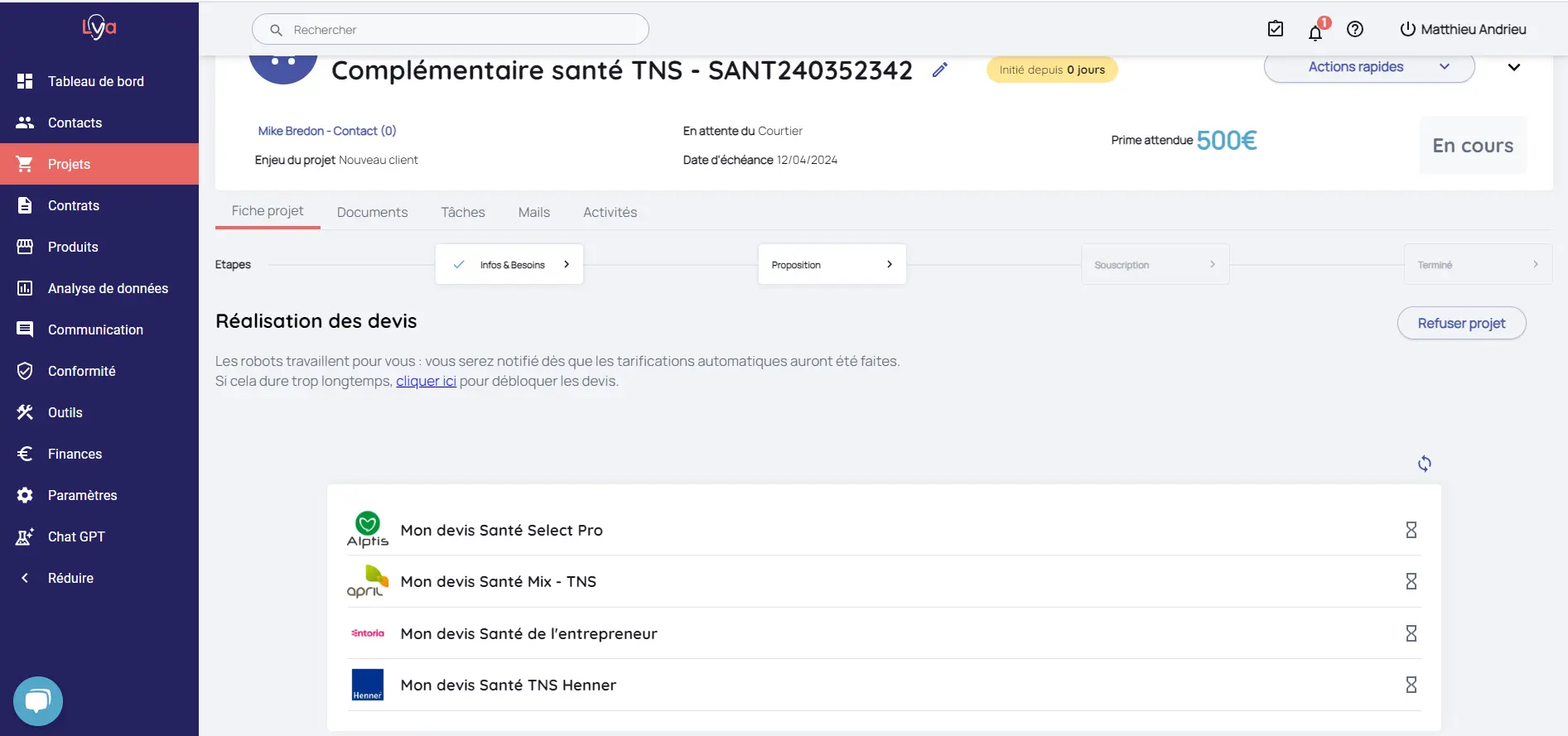Open Communication menu item

click(x=99, y=330)
